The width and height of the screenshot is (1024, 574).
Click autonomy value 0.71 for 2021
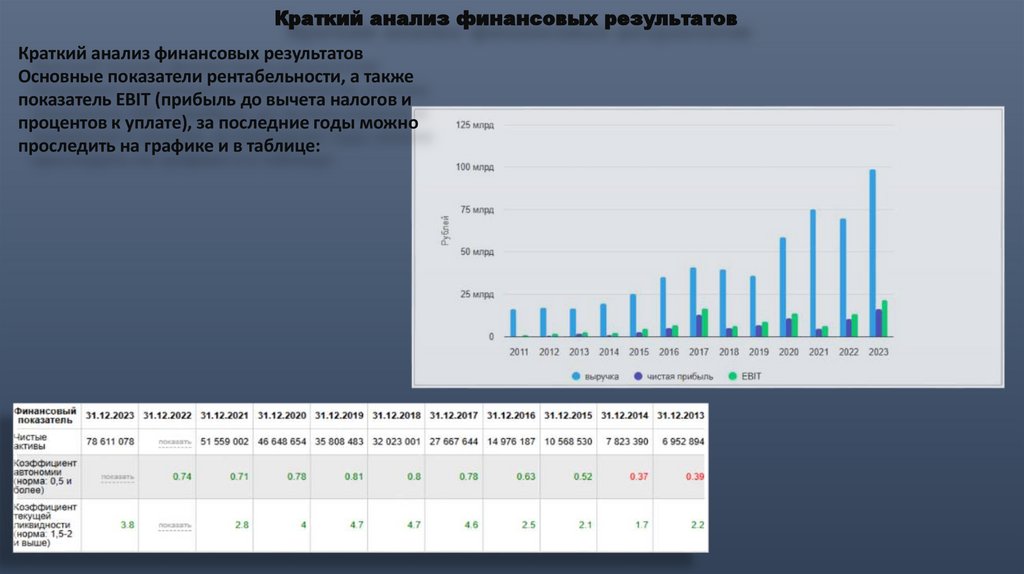239,477
